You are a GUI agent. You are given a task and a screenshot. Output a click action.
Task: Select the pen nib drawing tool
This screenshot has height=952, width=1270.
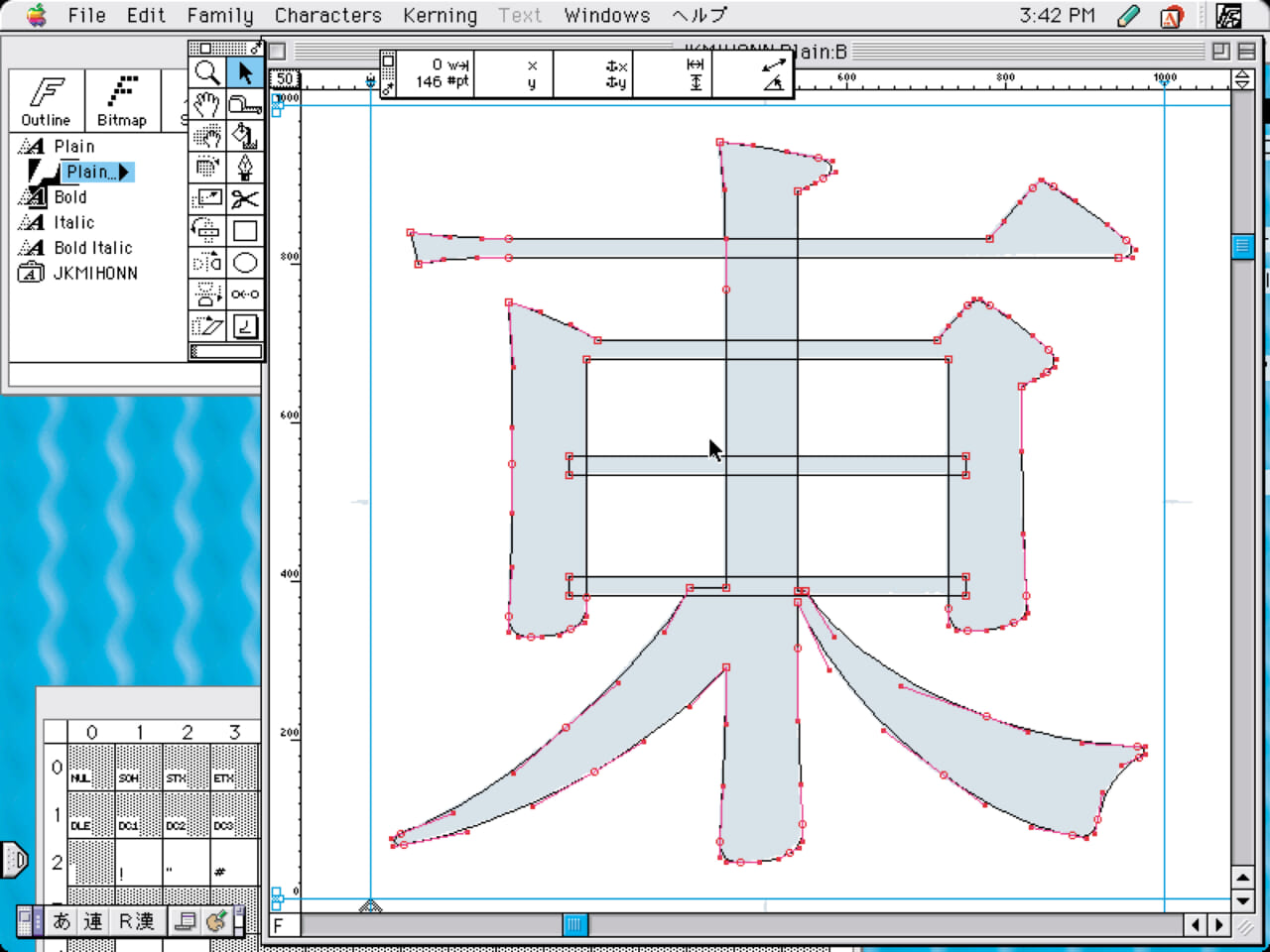click(x=245, y=167)
